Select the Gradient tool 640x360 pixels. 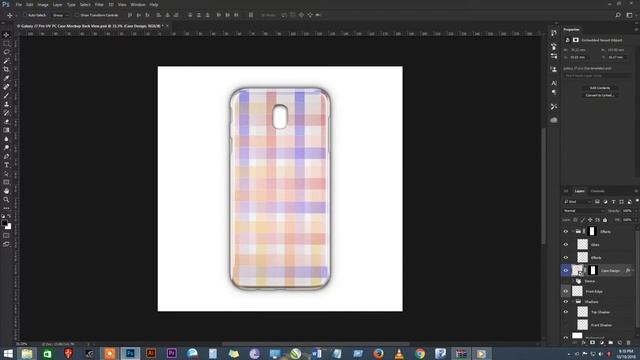click(6, 130)
